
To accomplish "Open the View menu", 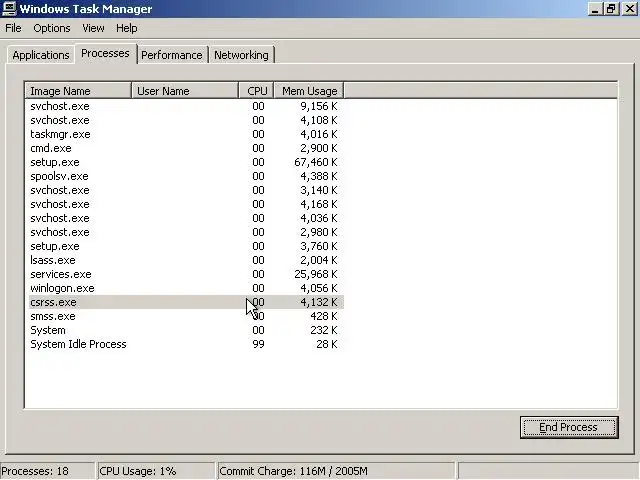I will click(93, 28).
